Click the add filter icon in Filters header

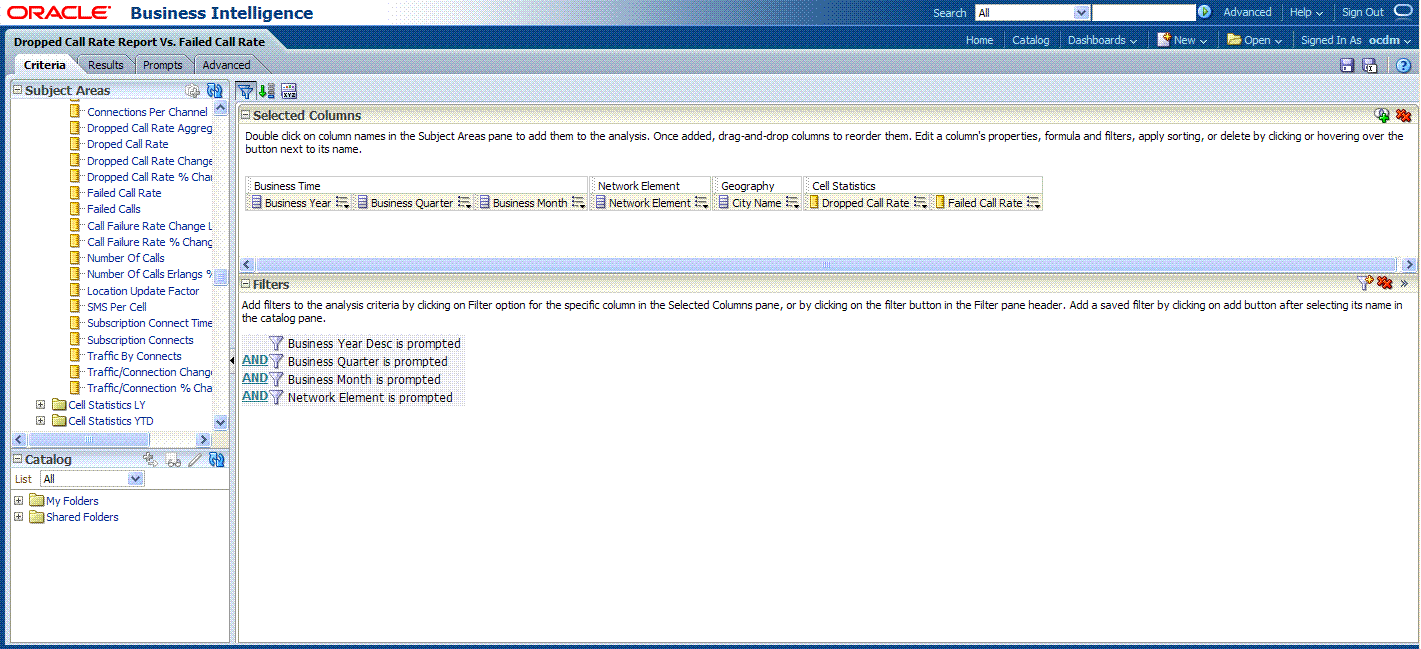coord(1365,284)
